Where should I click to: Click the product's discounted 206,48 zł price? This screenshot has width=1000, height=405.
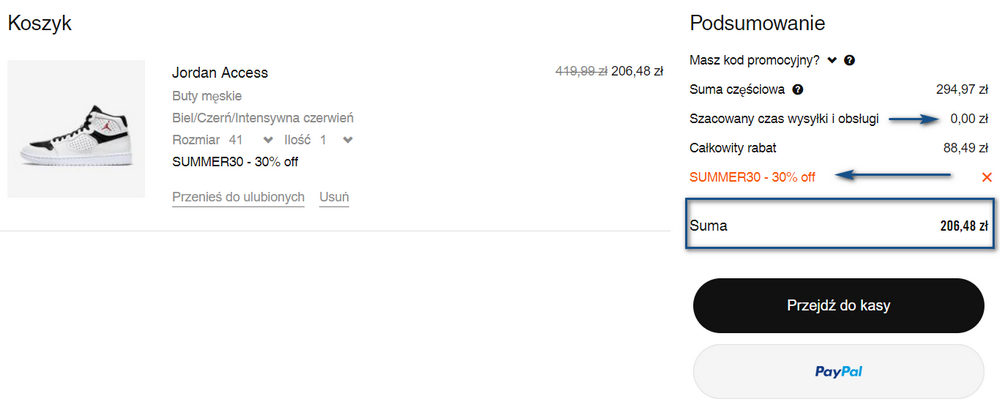click(637, 72)
